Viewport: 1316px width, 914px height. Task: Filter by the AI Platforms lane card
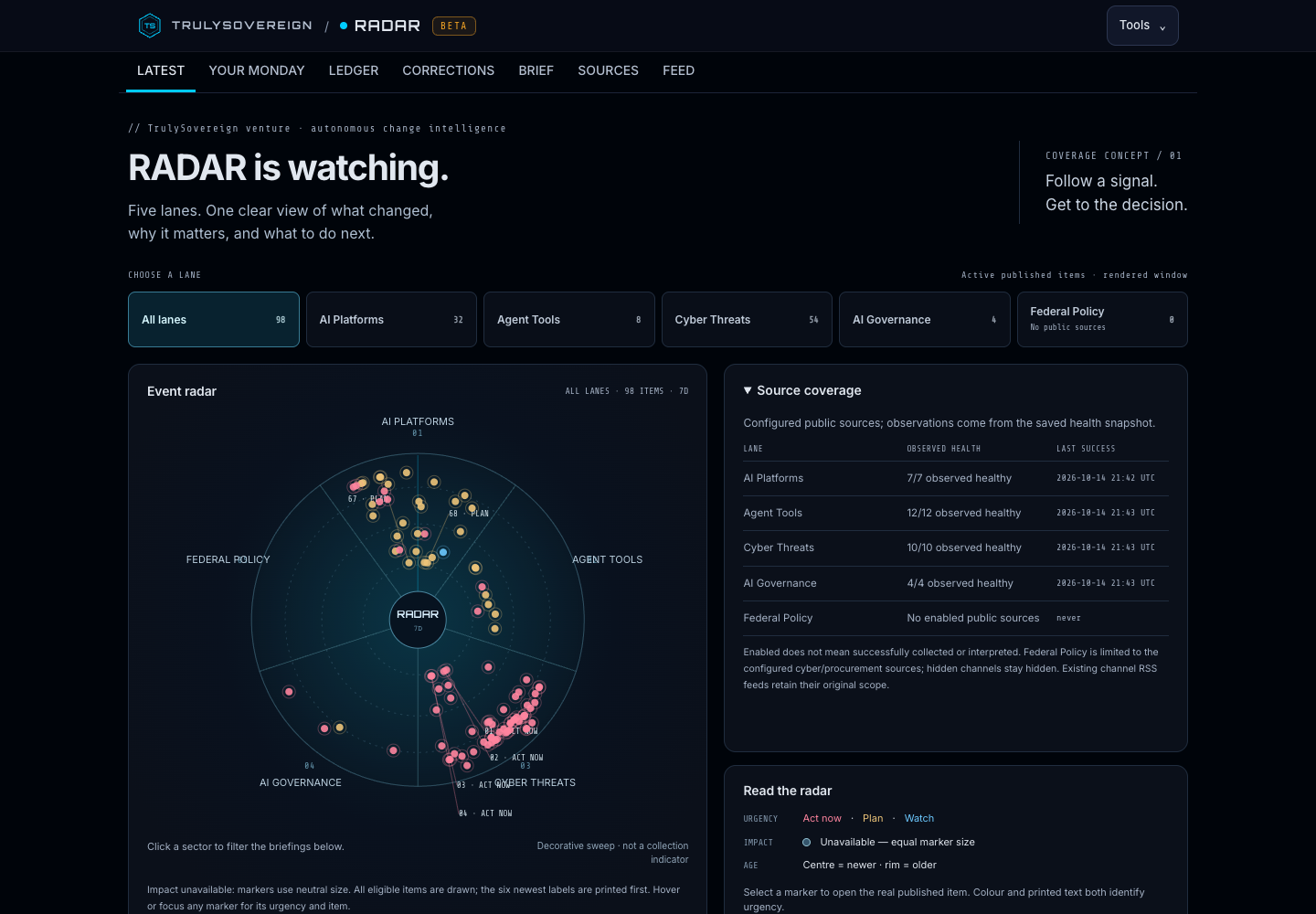click(x=391, y=320)
